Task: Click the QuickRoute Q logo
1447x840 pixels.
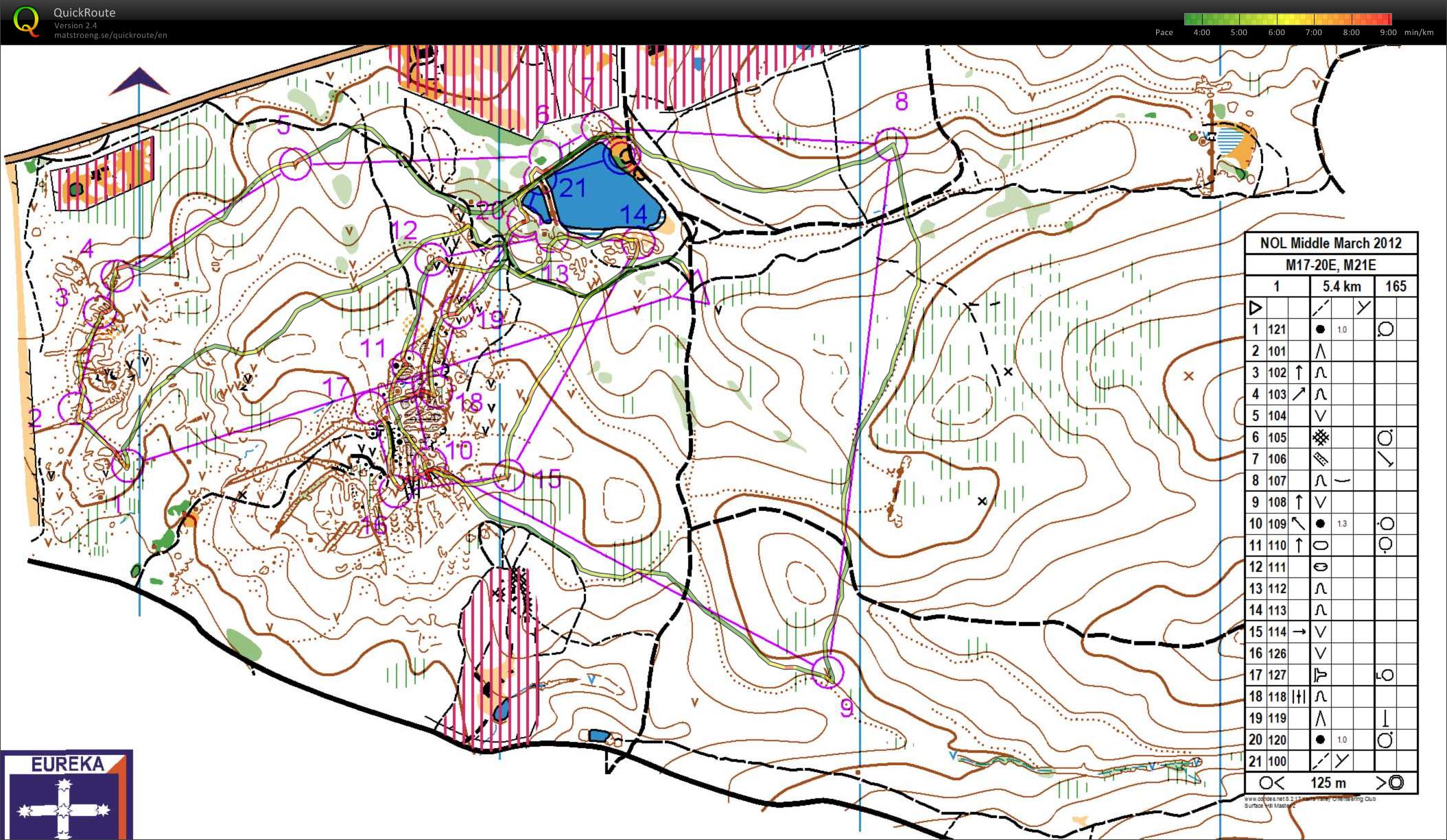Action: pyautogui.click(x=27, y=21)
